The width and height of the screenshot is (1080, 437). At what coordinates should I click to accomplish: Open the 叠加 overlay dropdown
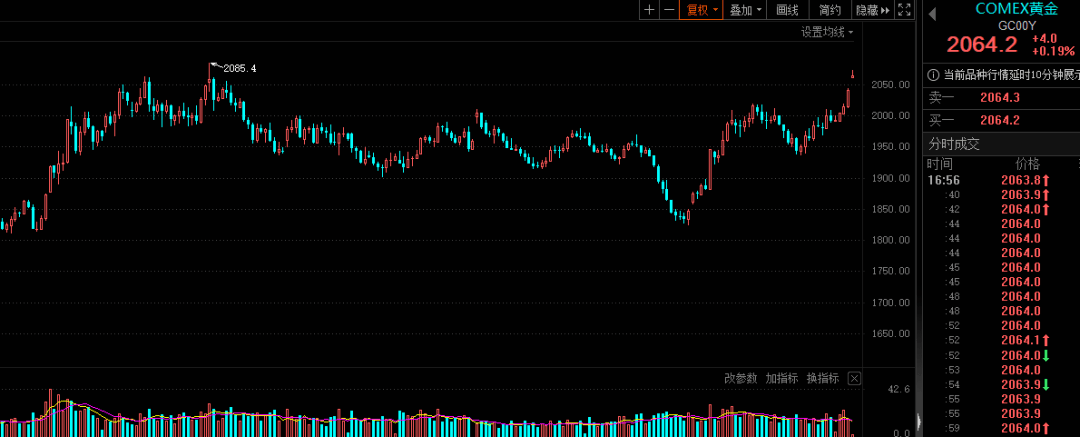746,10
